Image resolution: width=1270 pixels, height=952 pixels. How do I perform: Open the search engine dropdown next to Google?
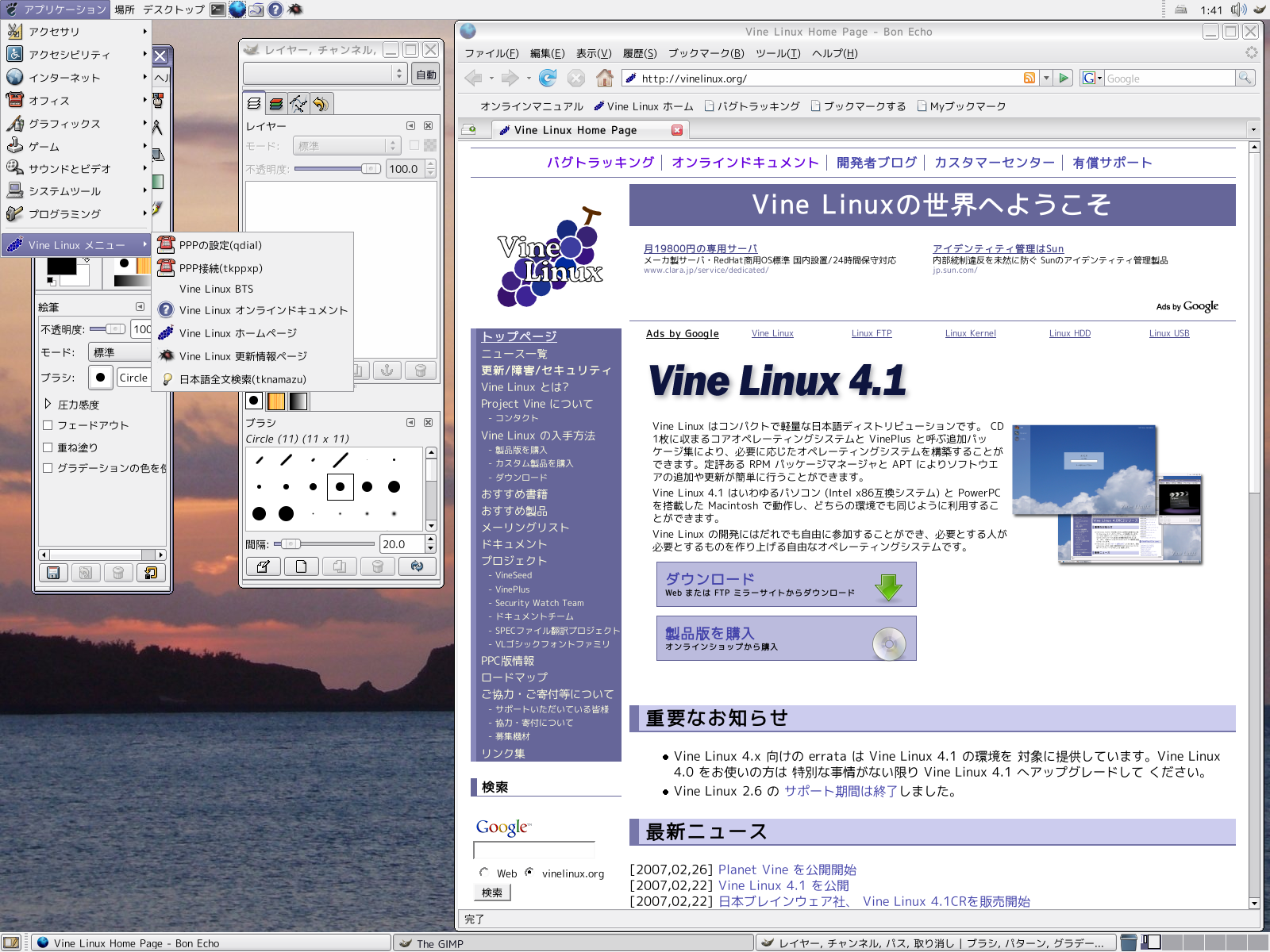click(x=1099, y=78)
